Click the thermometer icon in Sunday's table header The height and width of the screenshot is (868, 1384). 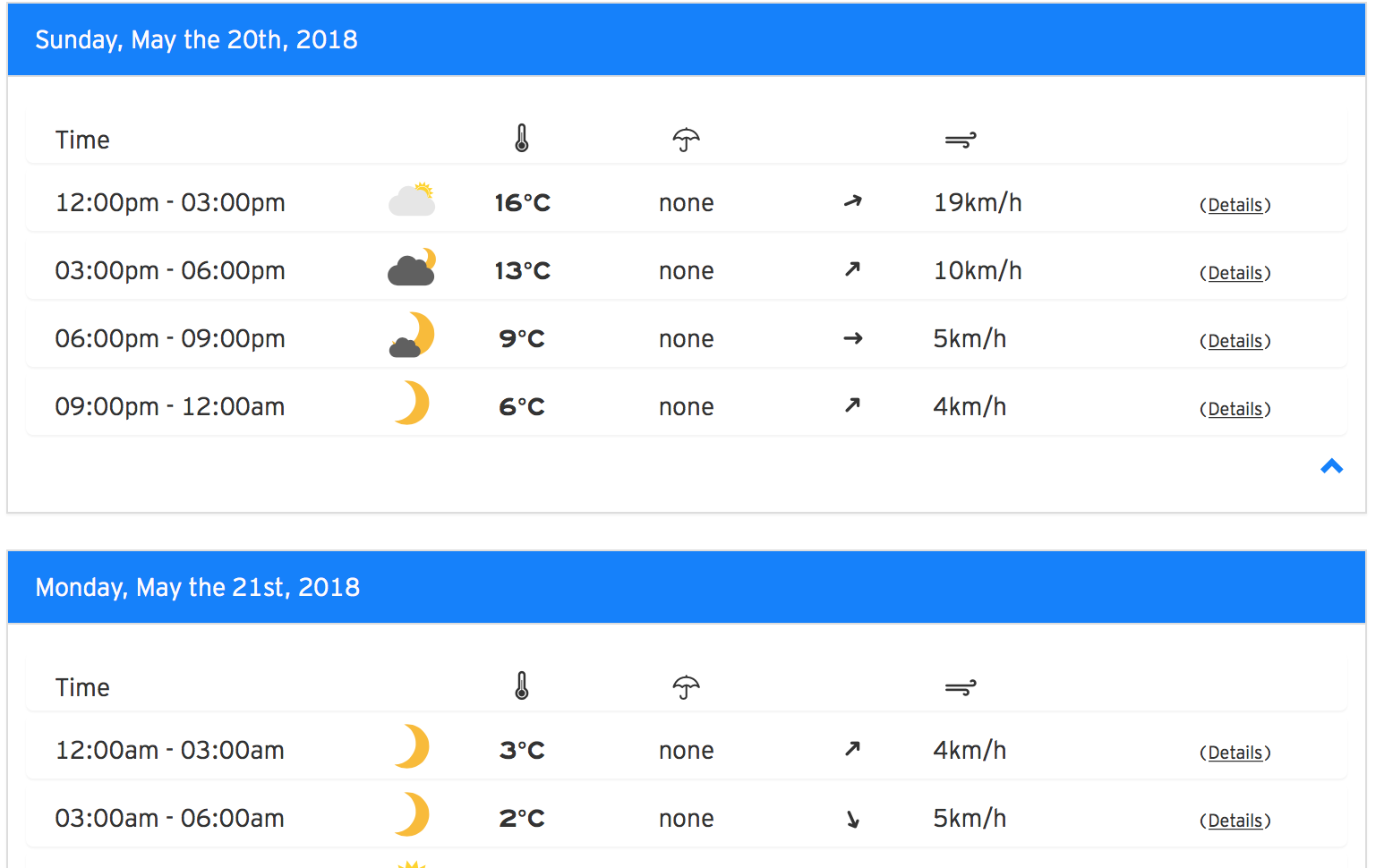click(522, 139)
